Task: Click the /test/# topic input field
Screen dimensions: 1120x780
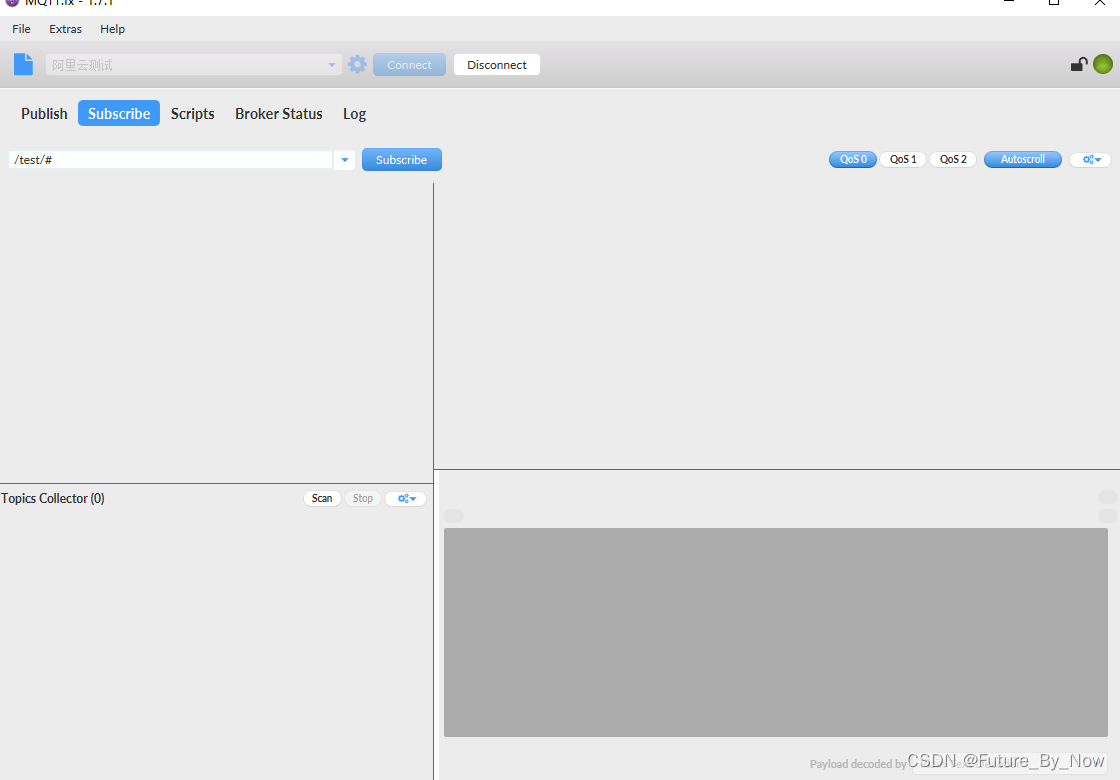Action: [x=171, y=160]
